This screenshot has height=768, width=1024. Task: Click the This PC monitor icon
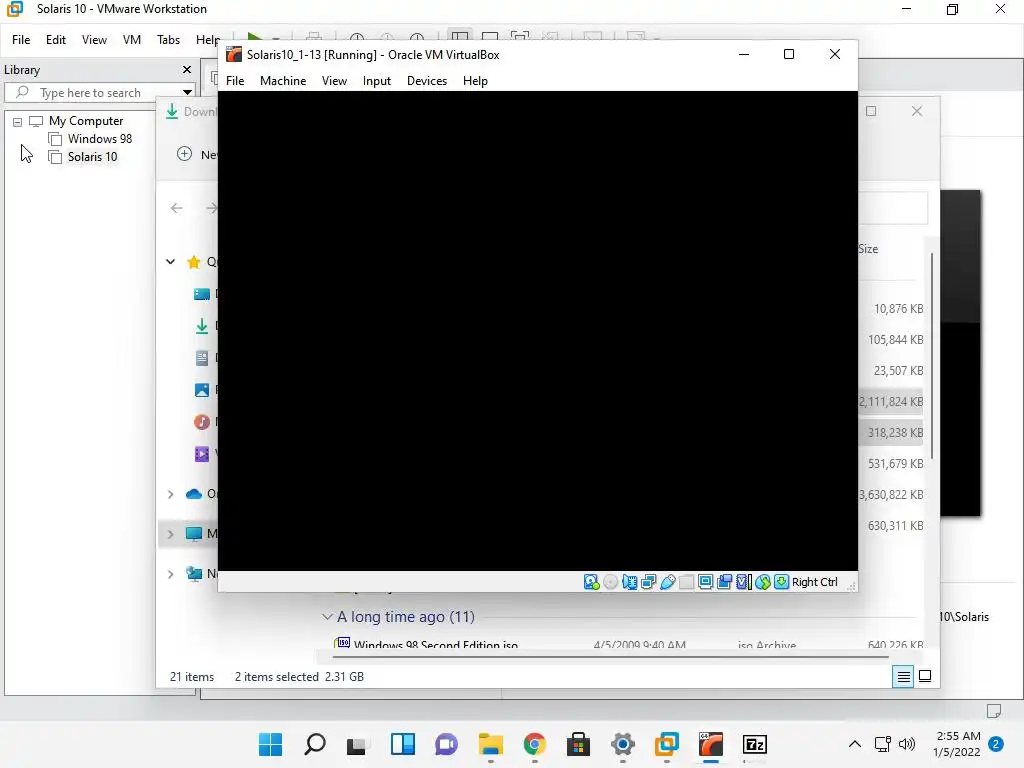(x=194, y=534)
